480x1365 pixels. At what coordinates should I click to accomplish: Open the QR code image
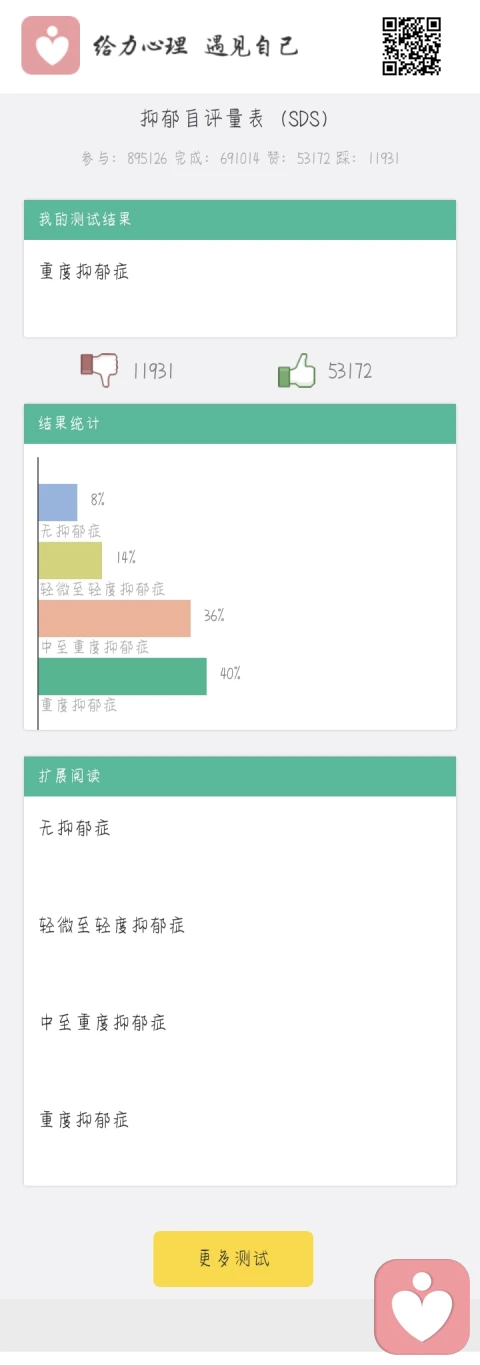pos(411,46)
